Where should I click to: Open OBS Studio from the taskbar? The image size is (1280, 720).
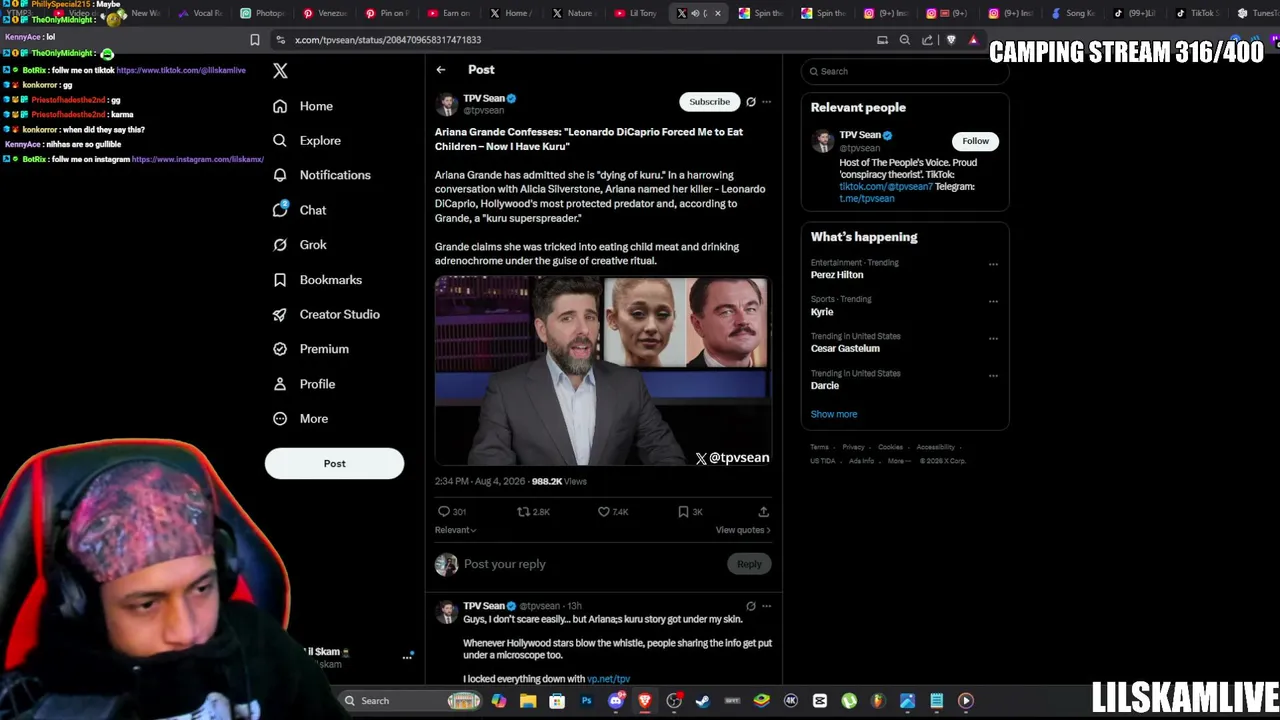674,701
